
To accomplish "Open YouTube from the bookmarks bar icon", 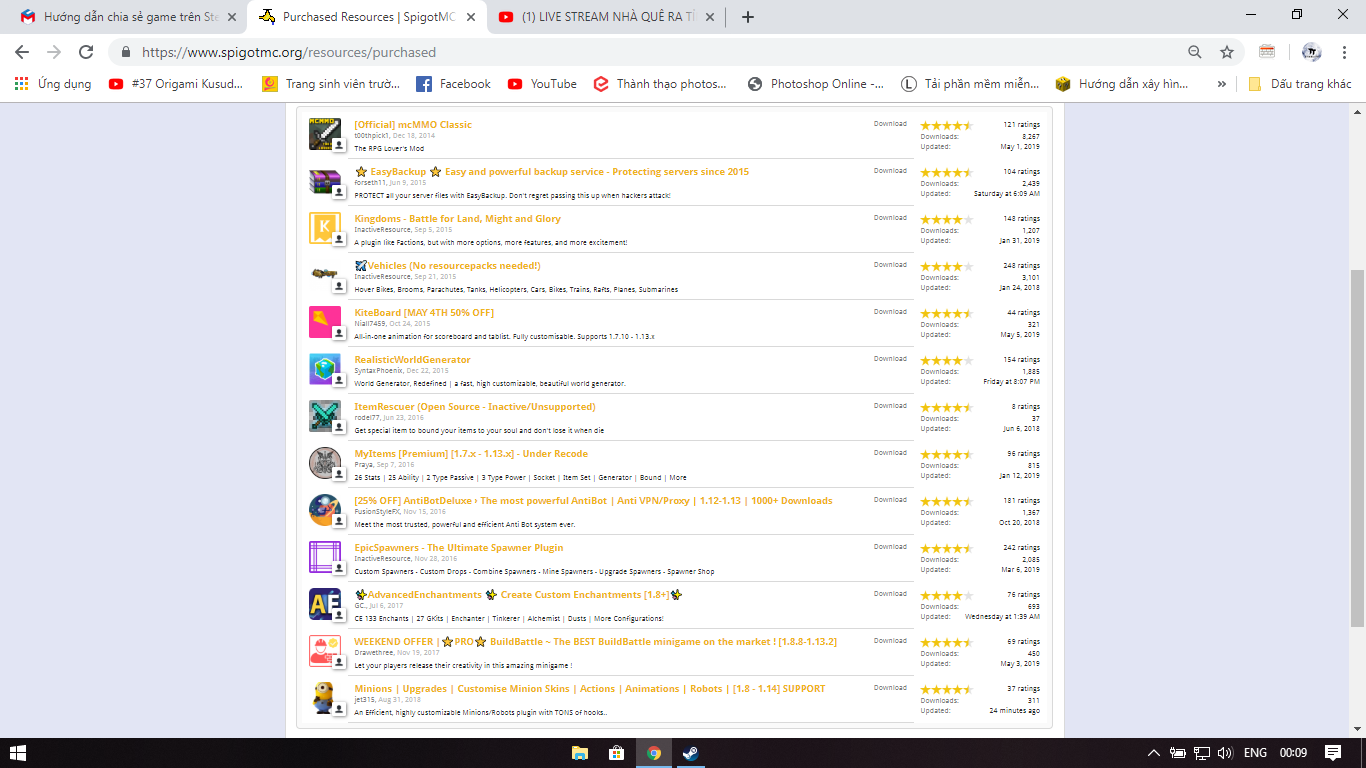I will pyautogui.click(x=516, y=84).
